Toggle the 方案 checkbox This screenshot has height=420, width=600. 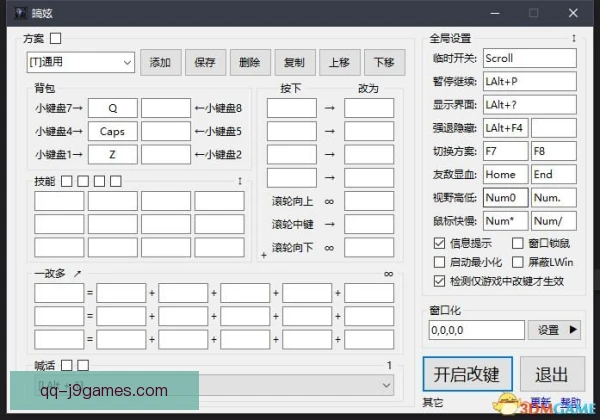tap(55, 38)
